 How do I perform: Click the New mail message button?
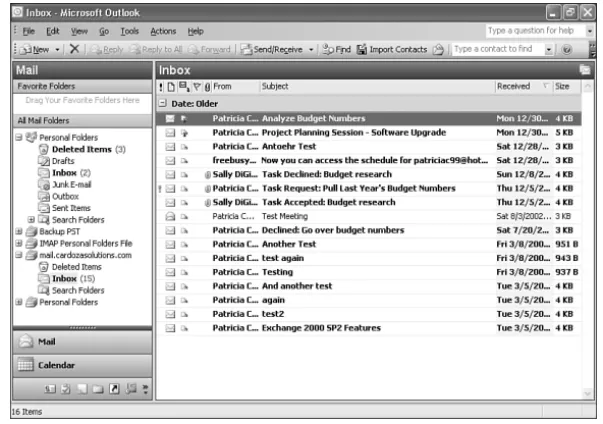point(35,50)
